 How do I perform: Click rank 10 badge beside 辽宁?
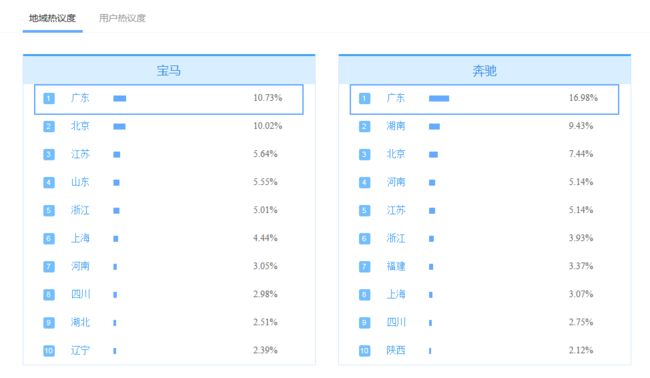pos(49,351)
